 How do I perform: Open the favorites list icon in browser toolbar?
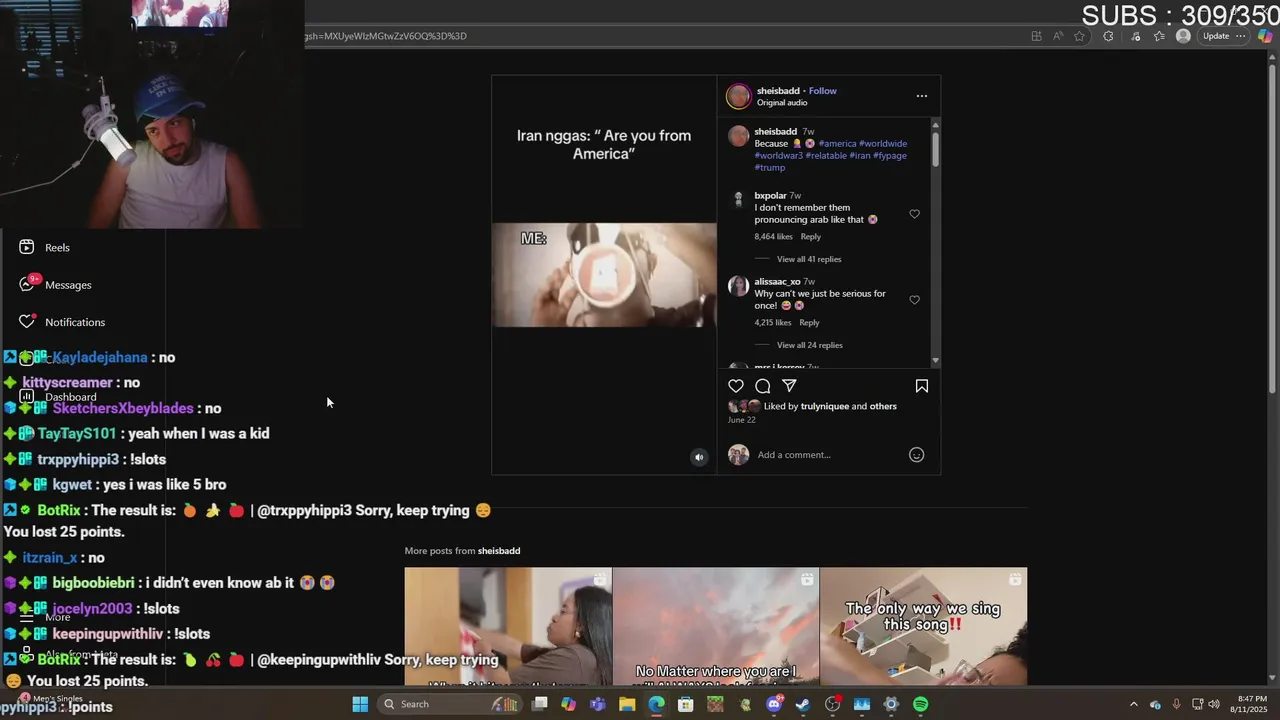pos(1159,36)
